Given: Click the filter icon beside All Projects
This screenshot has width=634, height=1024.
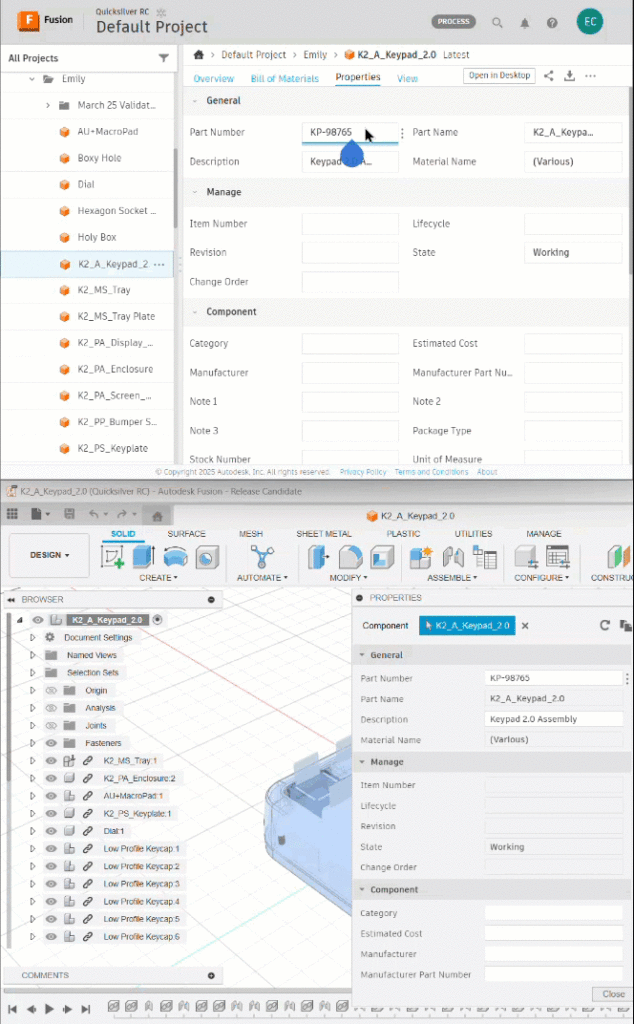Looking at the screenshot, I should tap(164, 58).
